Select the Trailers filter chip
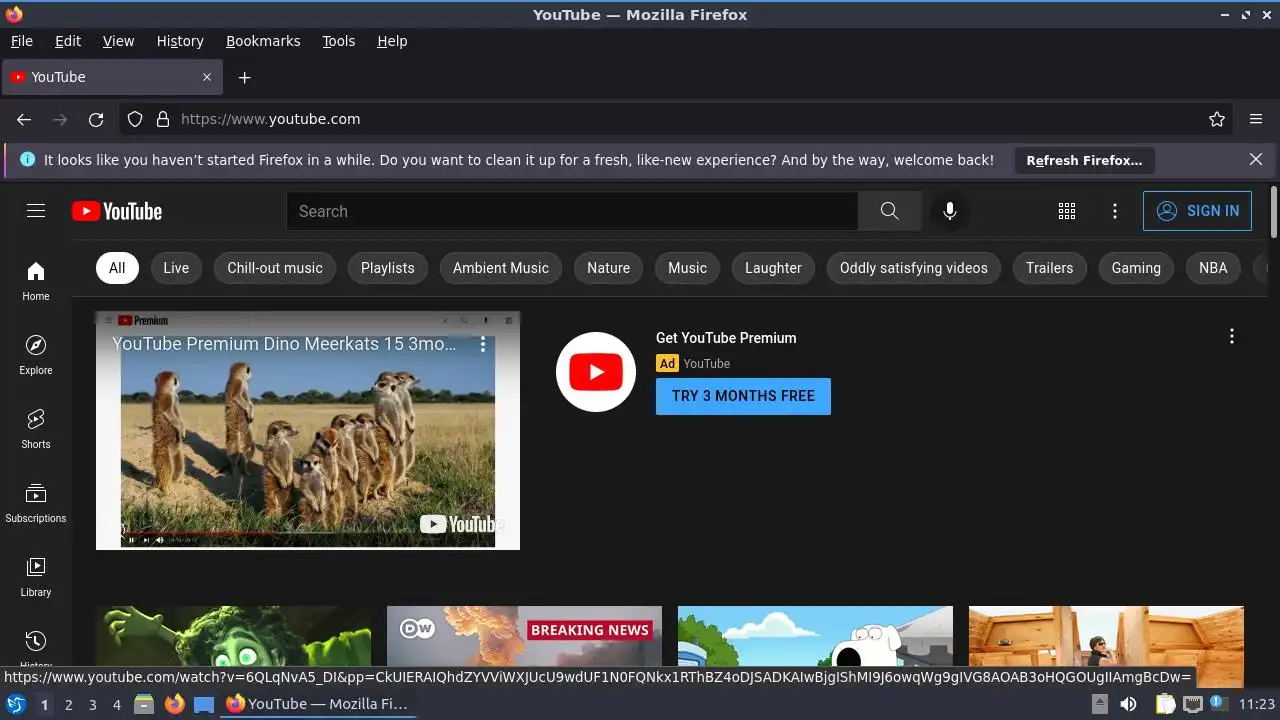 point(1049,268)
